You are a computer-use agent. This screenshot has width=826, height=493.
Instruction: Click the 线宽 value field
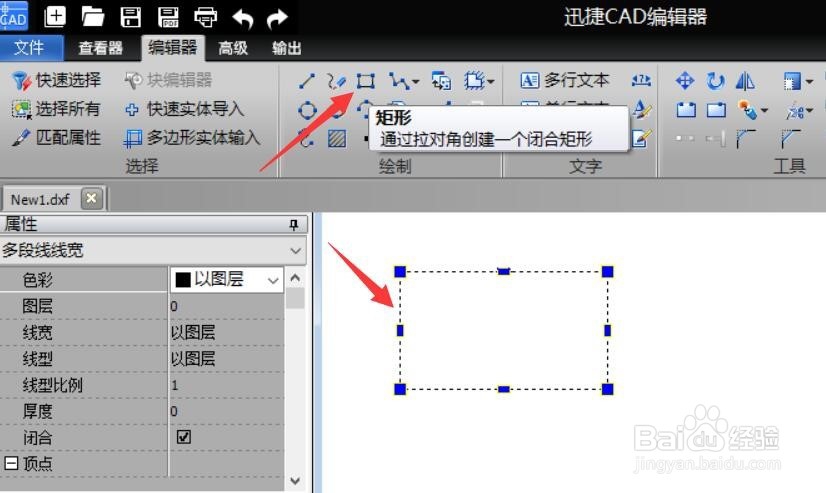pos(225,332)
